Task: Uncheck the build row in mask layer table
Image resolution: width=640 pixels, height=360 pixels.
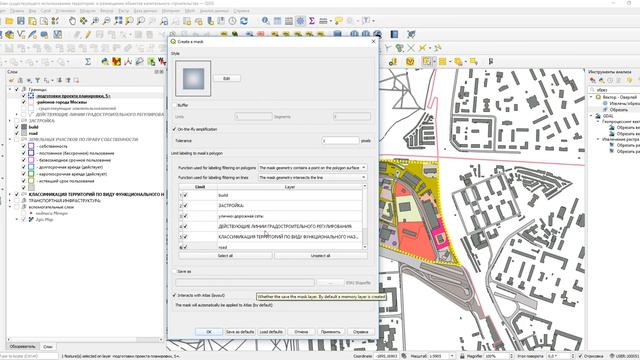Action: pos(186,196)
